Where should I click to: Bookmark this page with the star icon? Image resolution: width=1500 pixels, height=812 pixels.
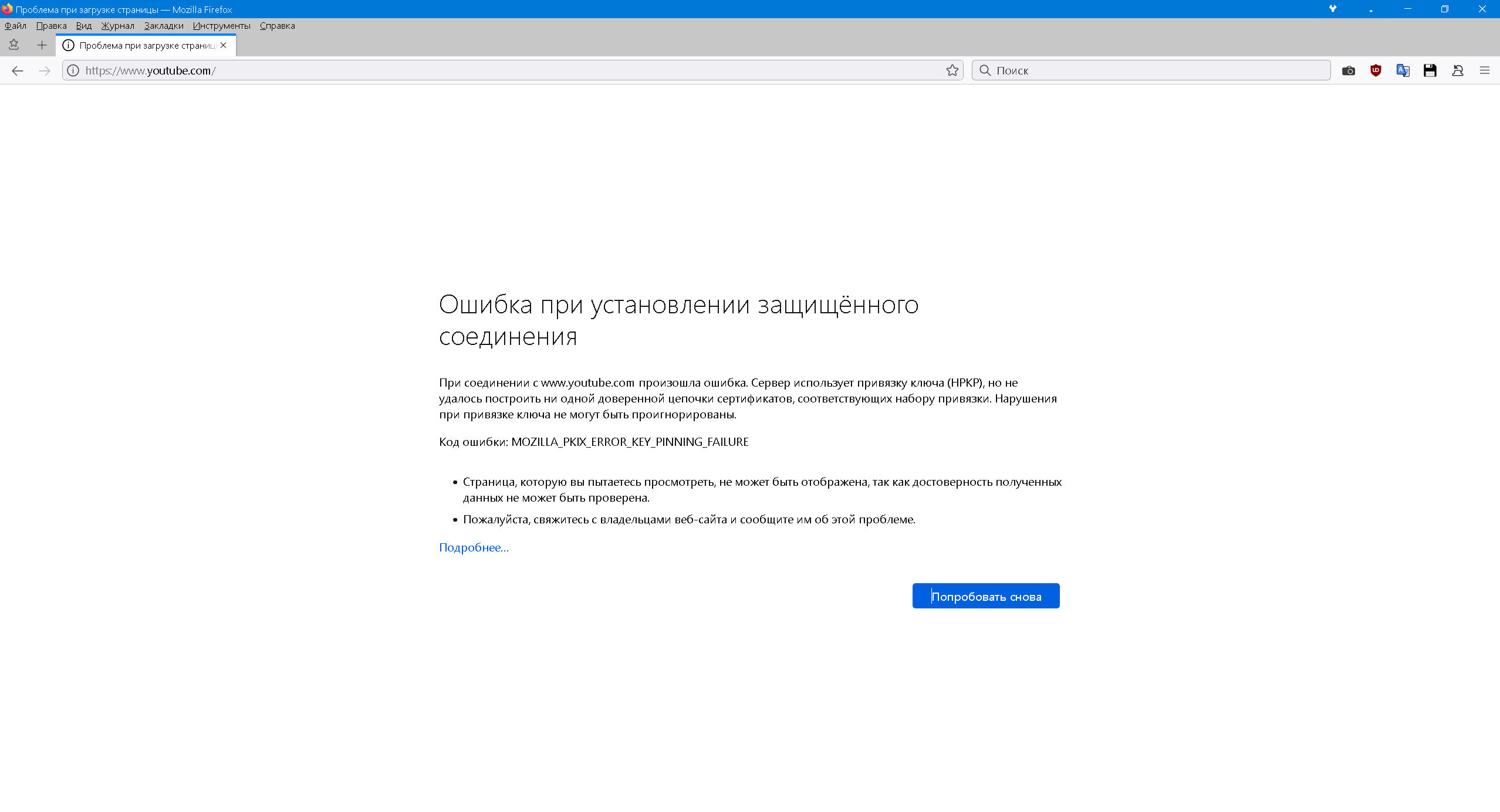point(952,70)
